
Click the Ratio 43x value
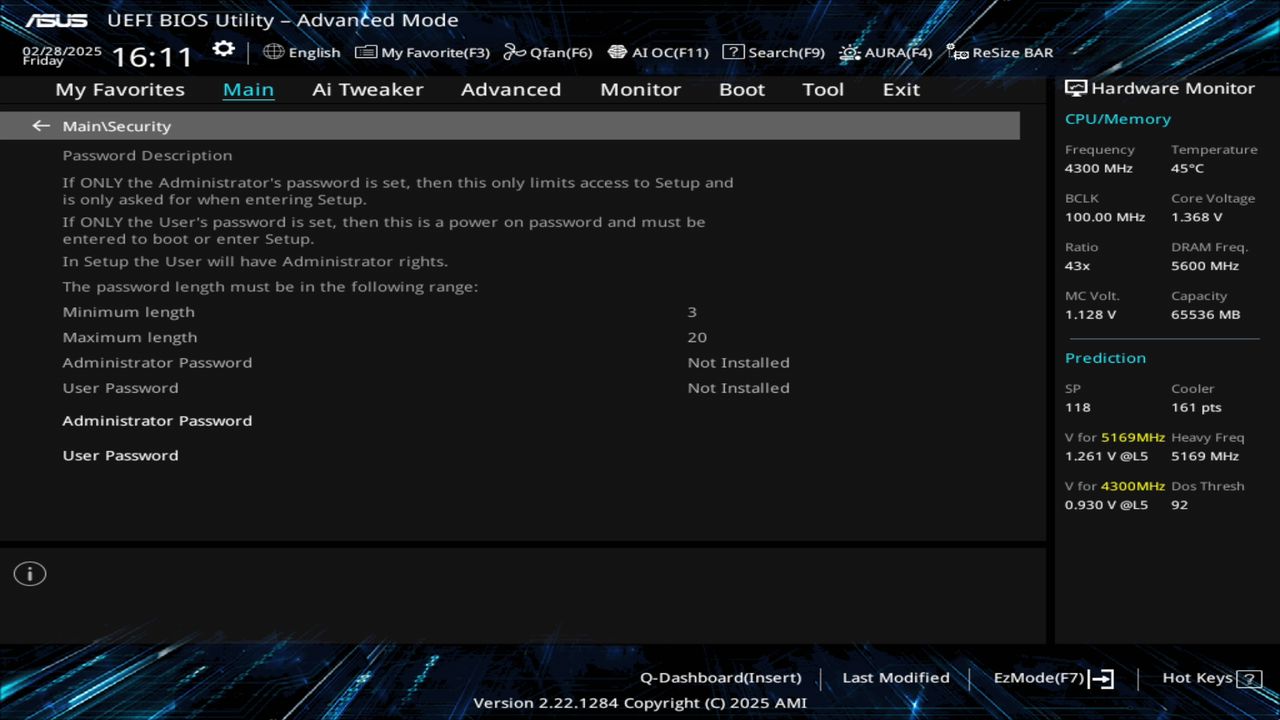1077,266
